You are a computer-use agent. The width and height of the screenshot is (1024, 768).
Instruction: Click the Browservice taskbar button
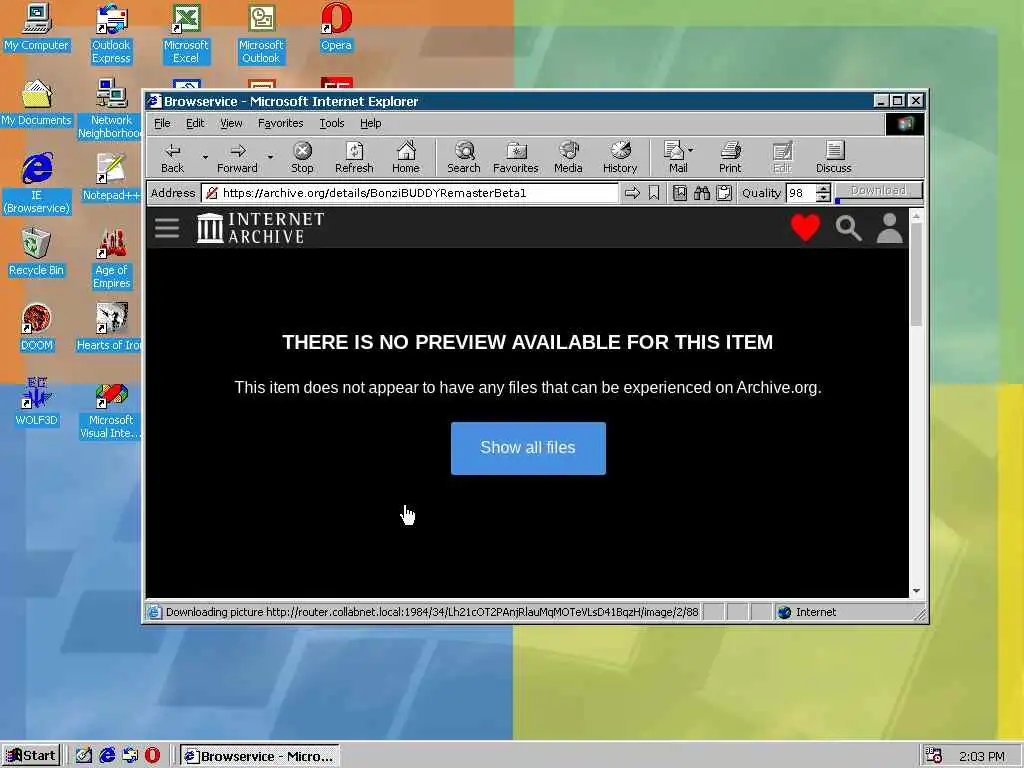click(259, 756)
